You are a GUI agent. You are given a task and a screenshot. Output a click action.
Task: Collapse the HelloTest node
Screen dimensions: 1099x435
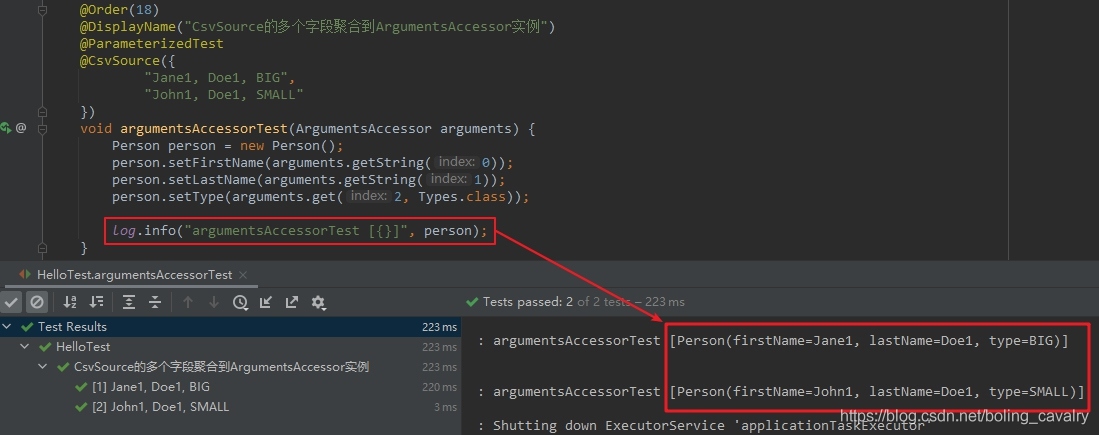point(25,347)
